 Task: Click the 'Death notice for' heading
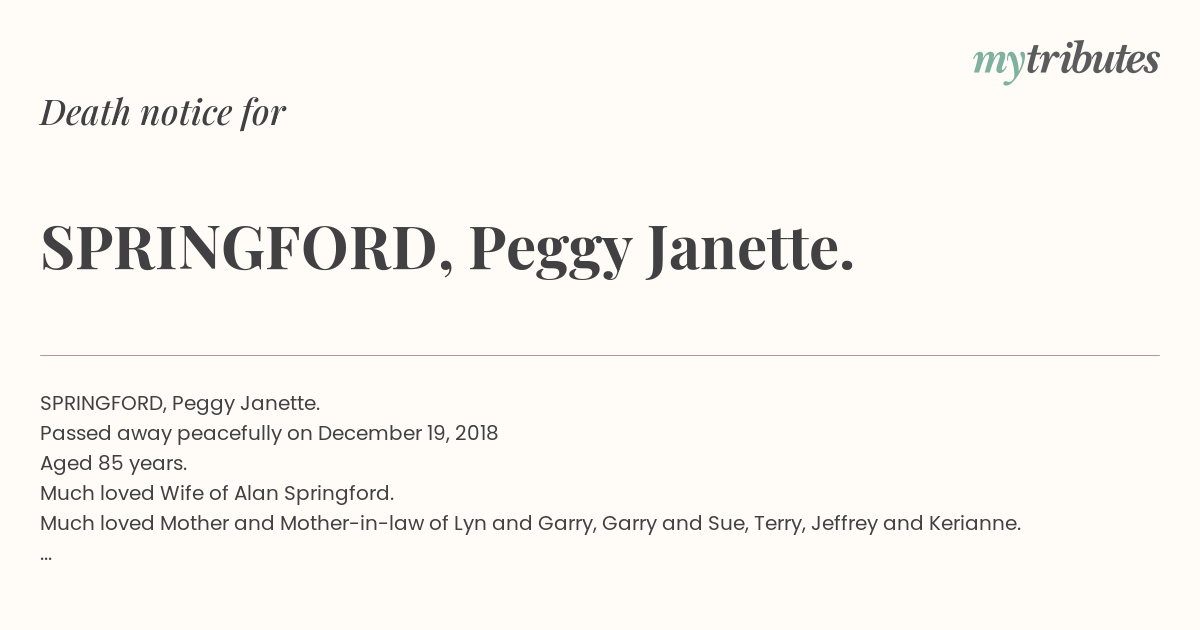[x=163, y=113]
